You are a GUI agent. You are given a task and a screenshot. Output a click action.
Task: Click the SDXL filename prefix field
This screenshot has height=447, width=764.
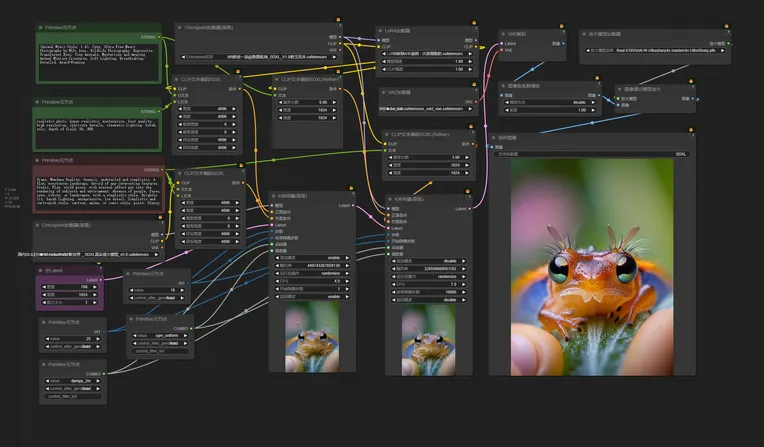click(592, 154)
